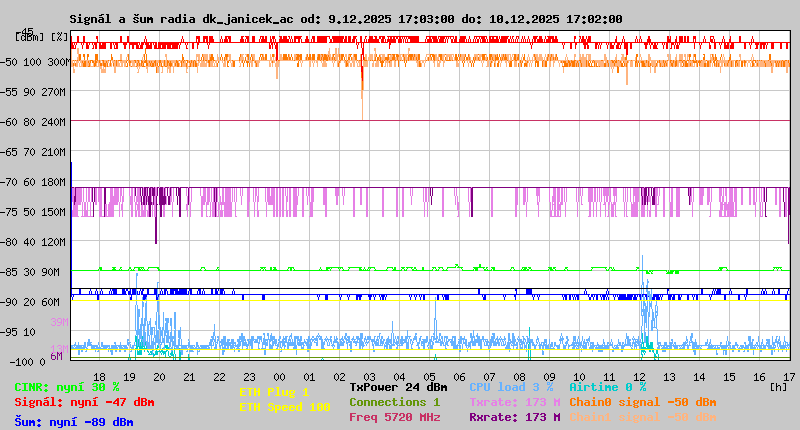Click the '19' hour label on time axis
This screenshot has width=800, height=430.
(130, 377)
